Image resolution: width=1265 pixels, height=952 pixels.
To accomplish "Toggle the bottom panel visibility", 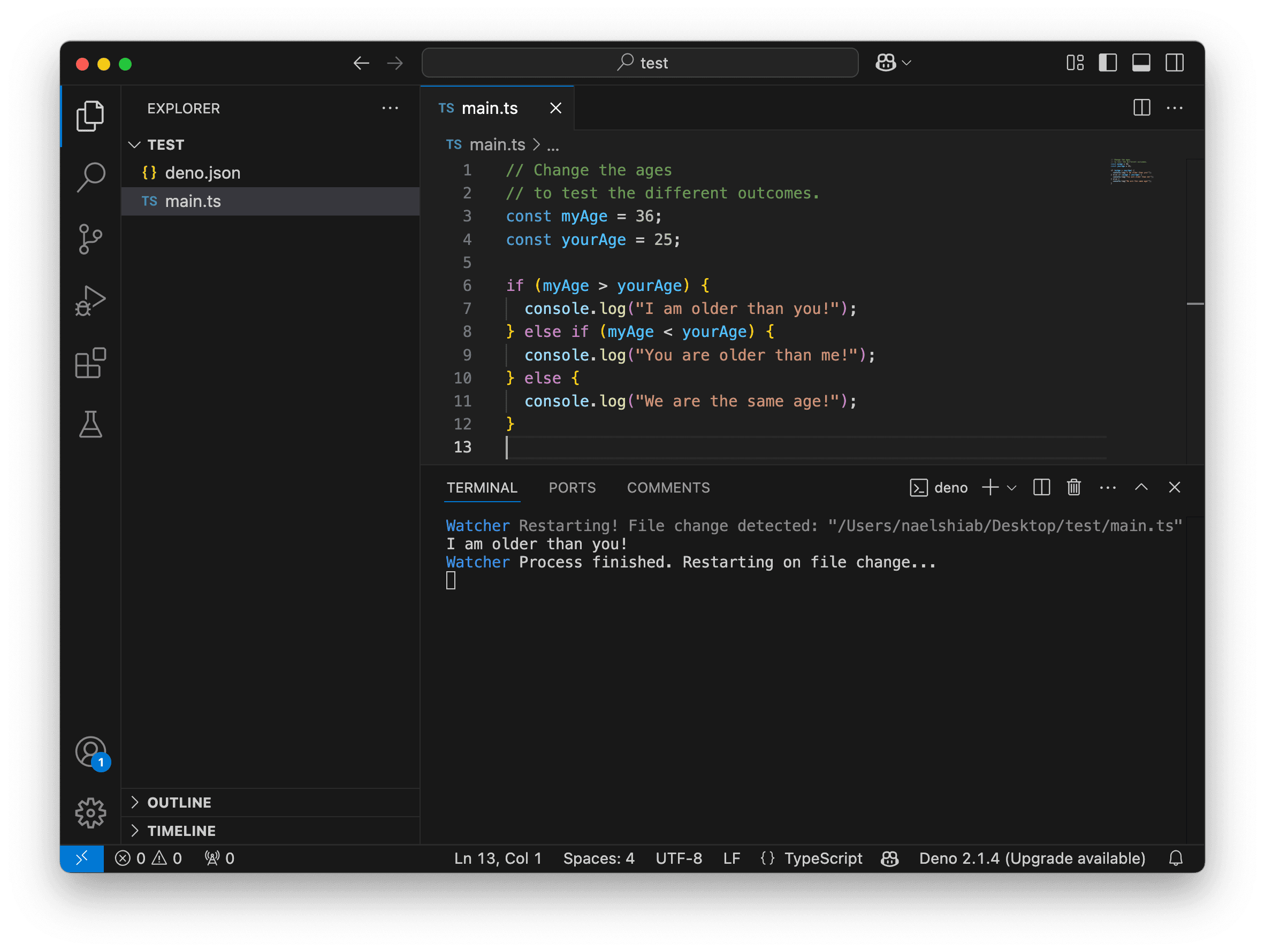I will (1141, 63).
